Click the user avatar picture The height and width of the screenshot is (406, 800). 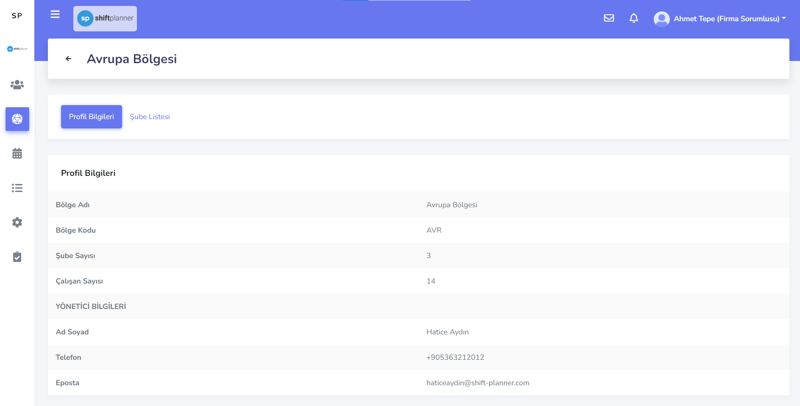pos(661,19)
